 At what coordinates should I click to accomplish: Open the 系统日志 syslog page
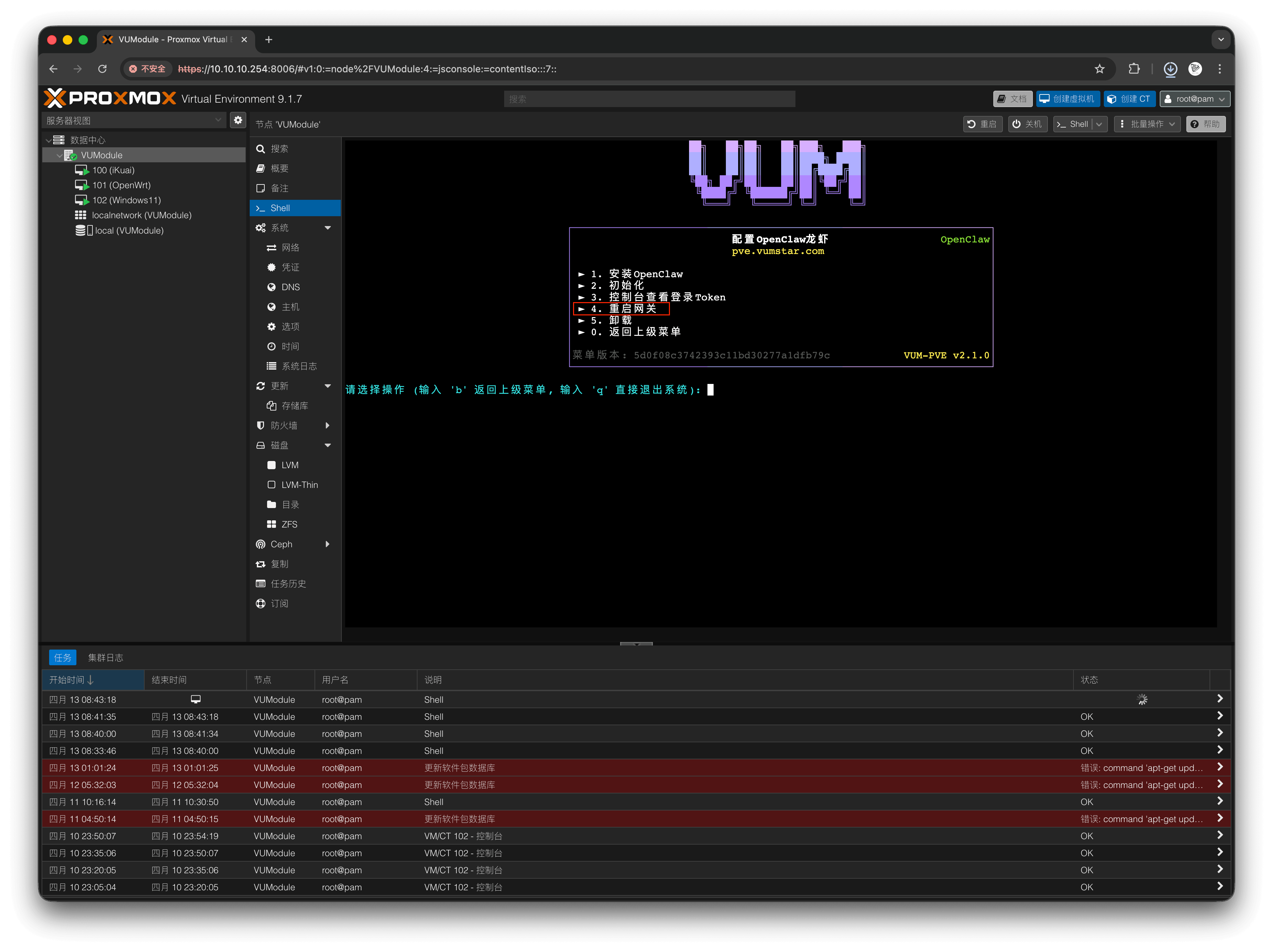[x=295, y=366]
